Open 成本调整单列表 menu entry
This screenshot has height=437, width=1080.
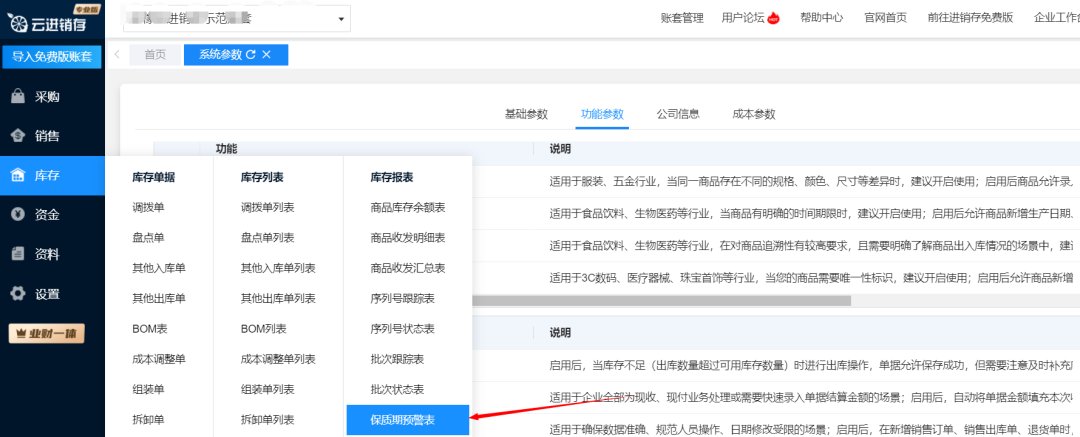278,359
